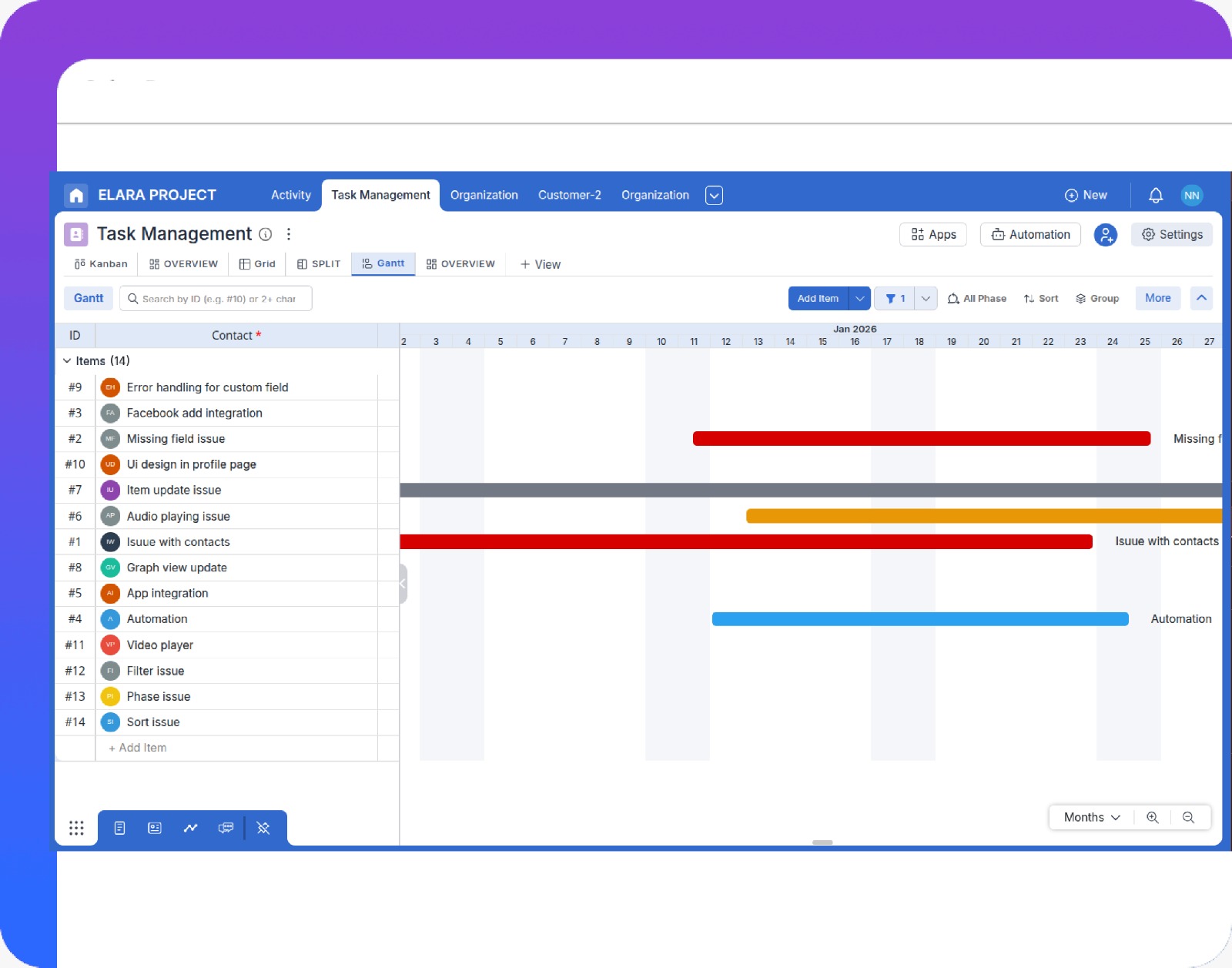Open the share/invite member icon near Settings

1106,234
